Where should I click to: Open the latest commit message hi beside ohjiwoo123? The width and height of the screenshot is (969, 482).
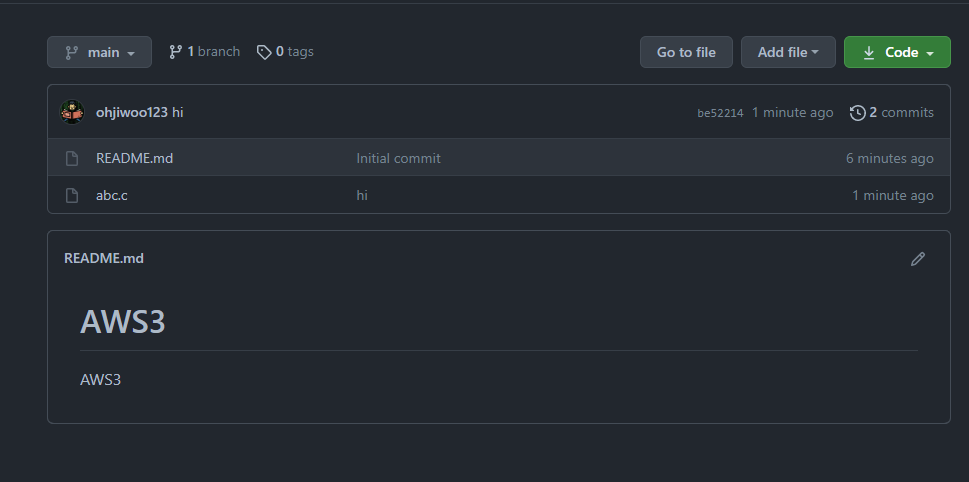click(x=178, y=112)
